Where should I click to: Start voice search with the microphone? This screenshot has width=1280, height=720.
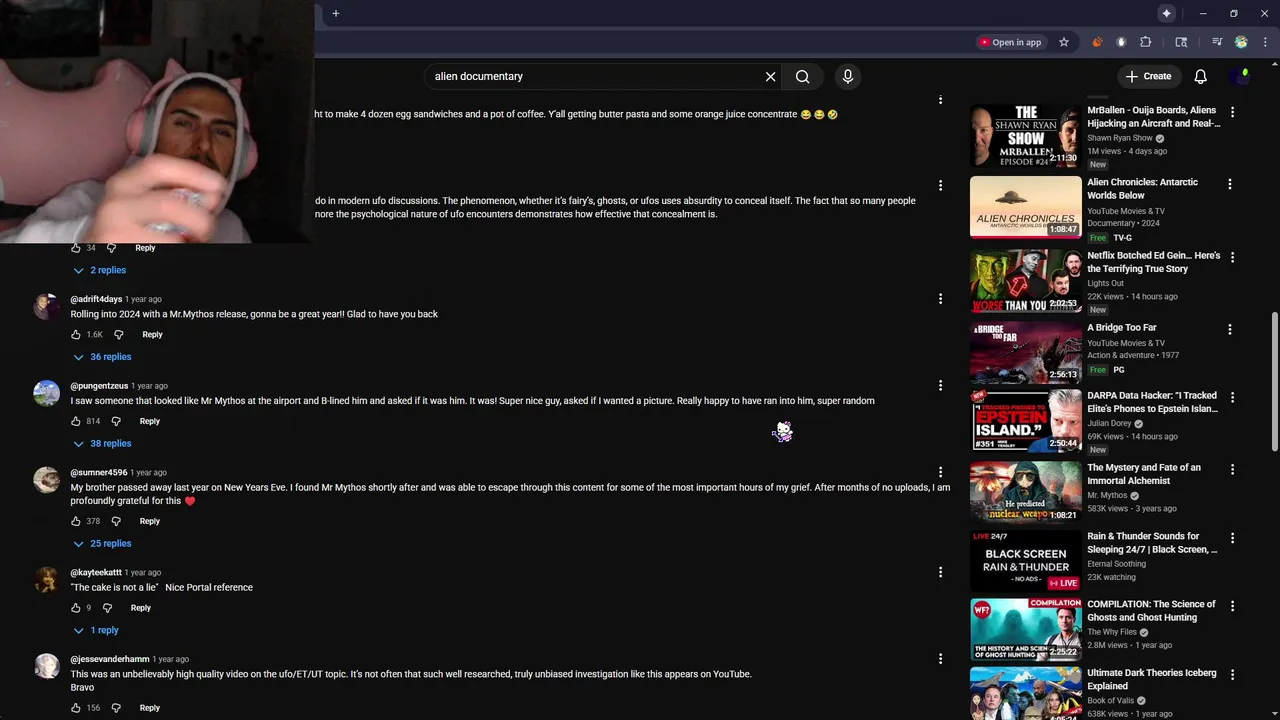pos(847,76)
